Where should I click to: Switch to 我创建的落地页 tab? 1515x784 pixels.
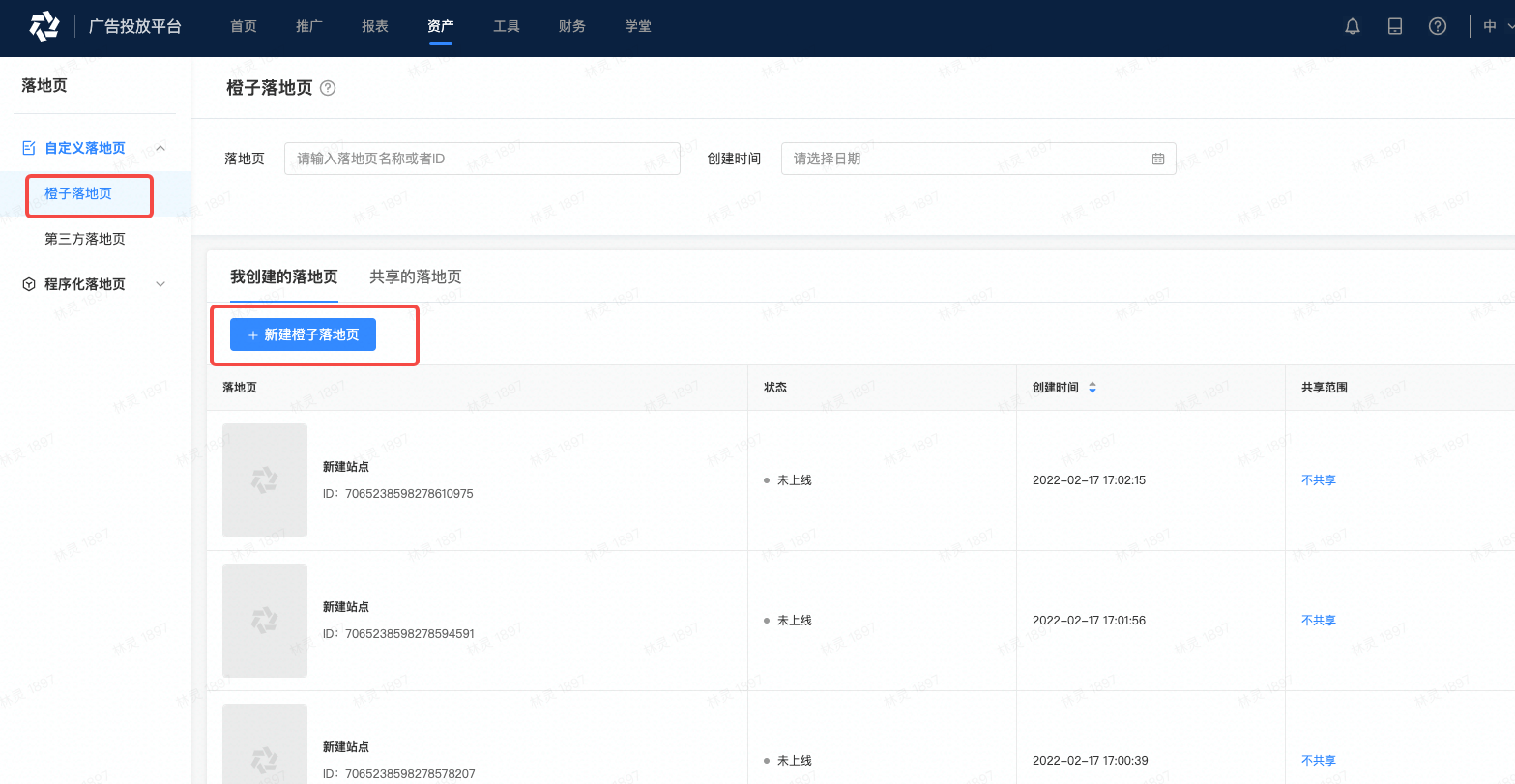(284, 277)
